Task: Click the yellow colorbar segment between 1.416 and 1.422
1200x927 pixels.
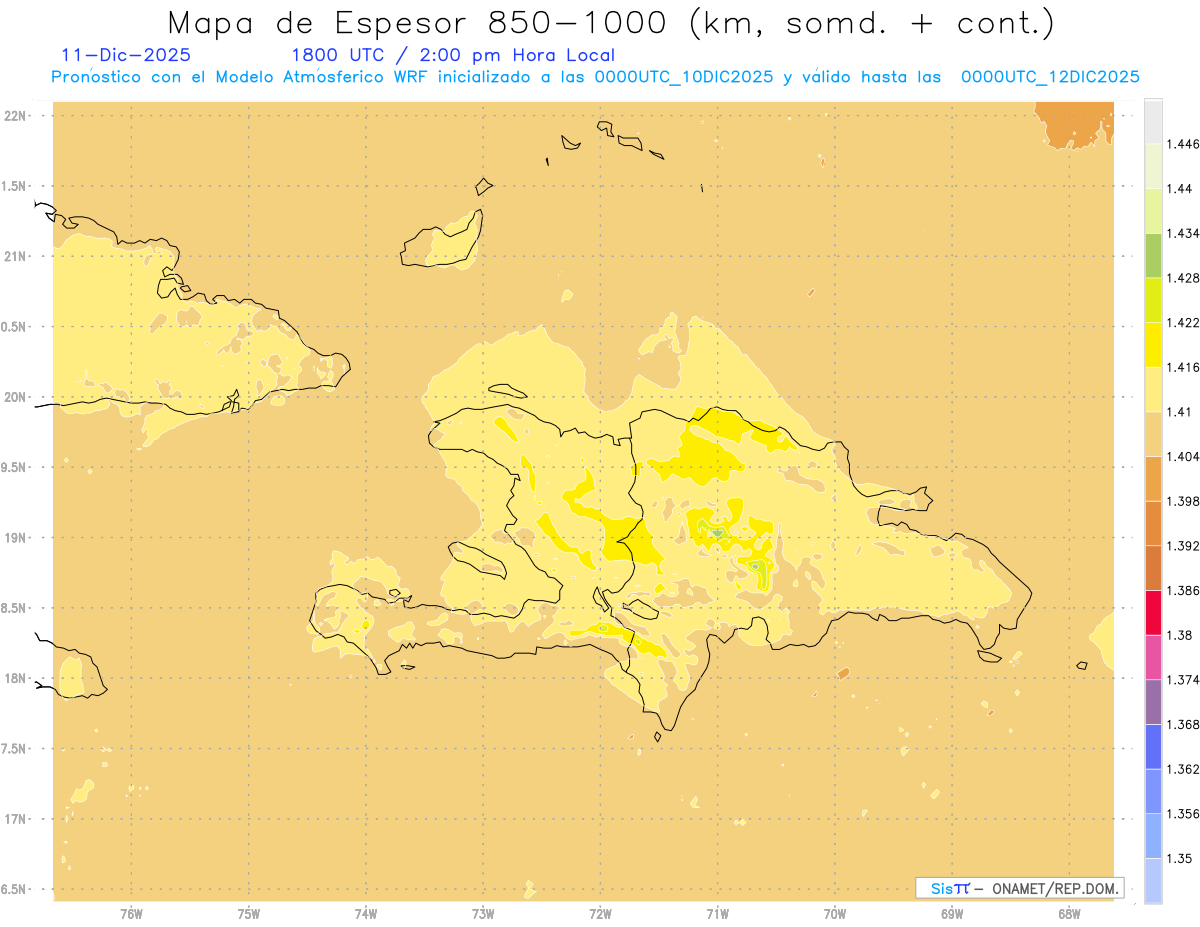Action: (1153, 345)
